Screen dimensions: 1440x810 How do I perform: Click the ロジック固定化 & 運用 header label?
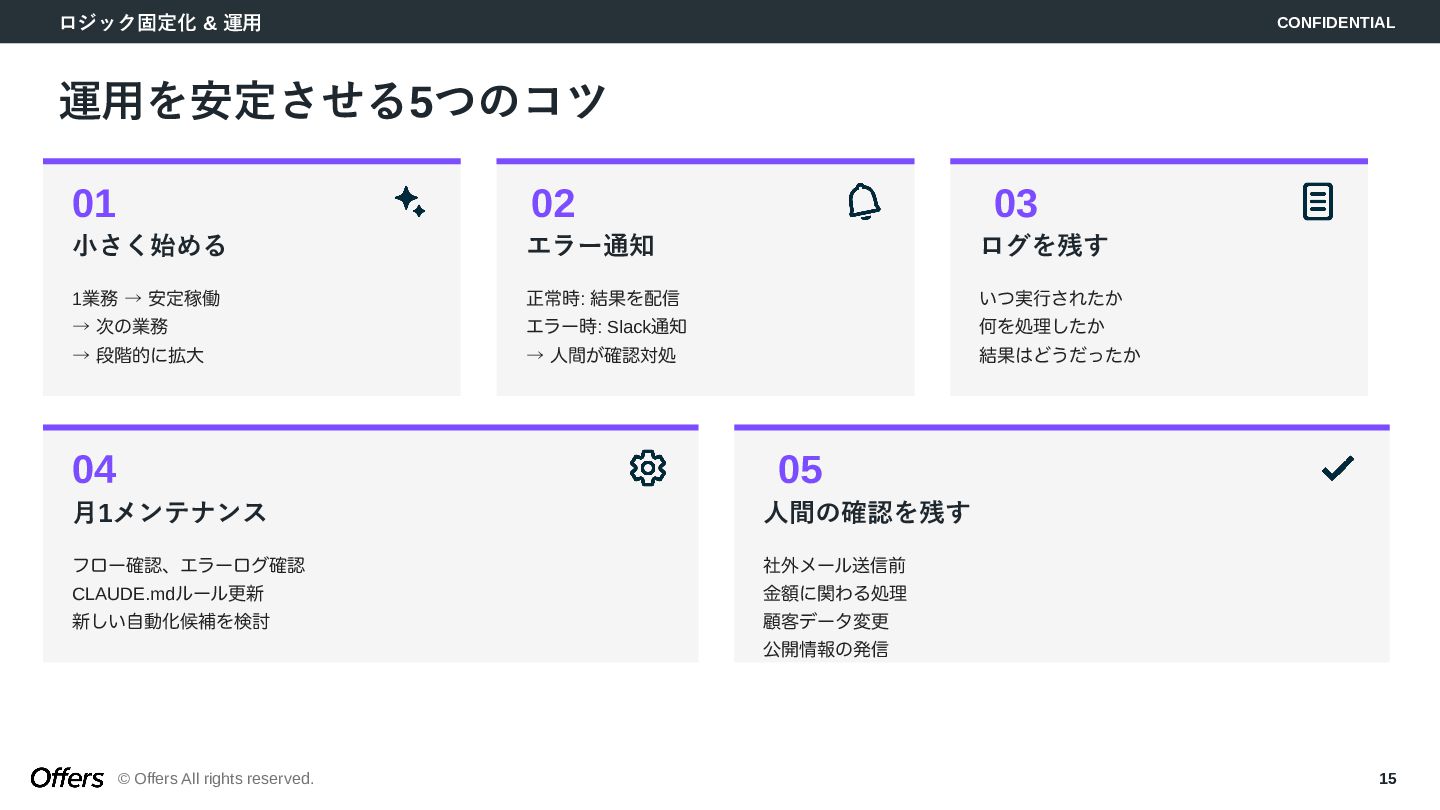[160, 22]
